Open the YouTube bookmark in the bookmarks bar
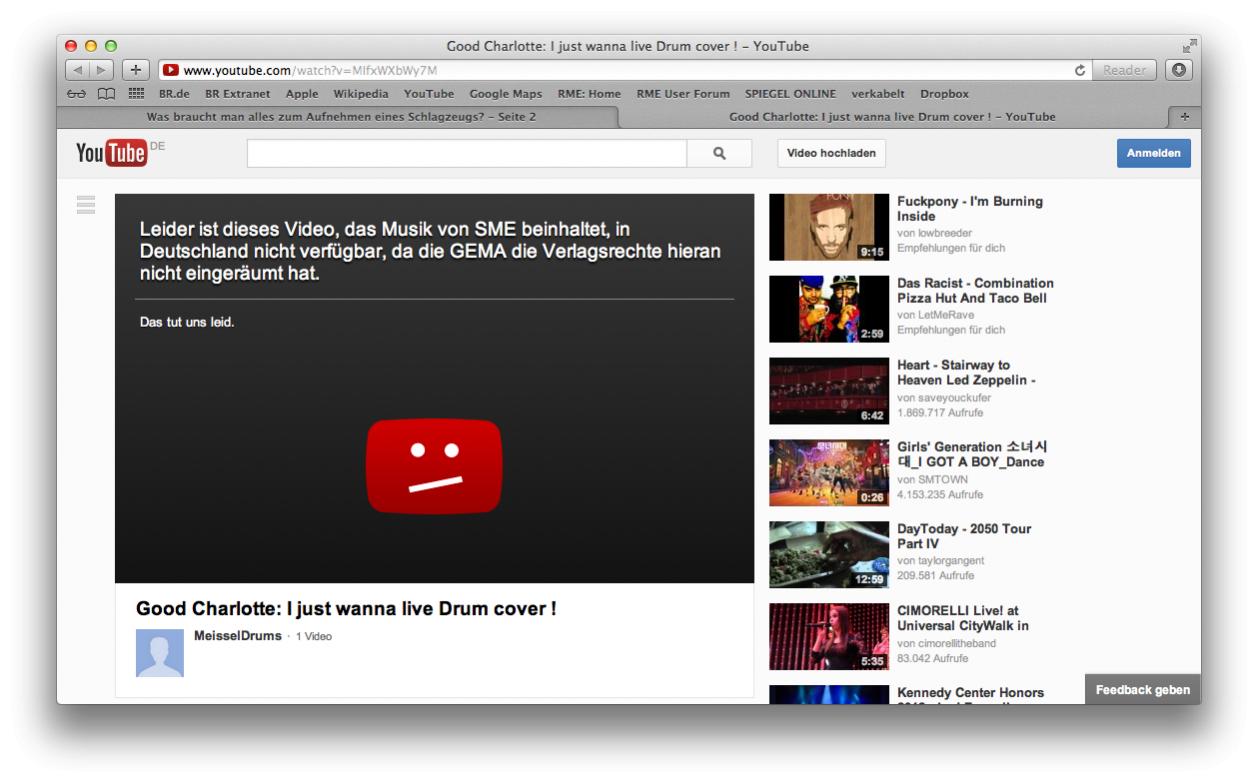This screenshot has width=1258, height=783. pyautogui.click(x=429, y=94)
